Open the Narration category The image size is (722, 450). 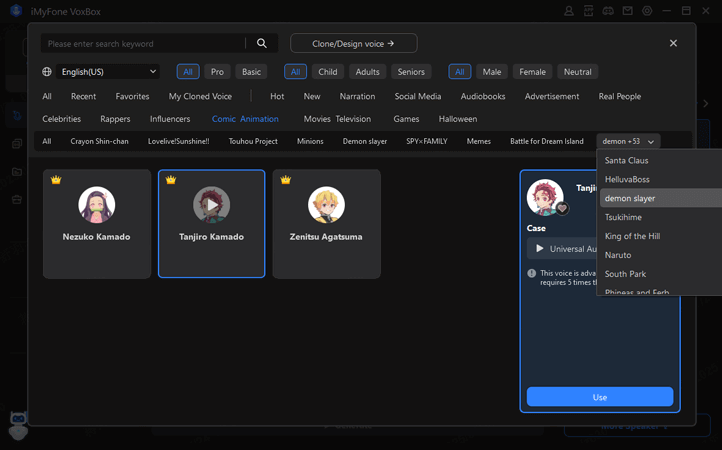[357, 96]
